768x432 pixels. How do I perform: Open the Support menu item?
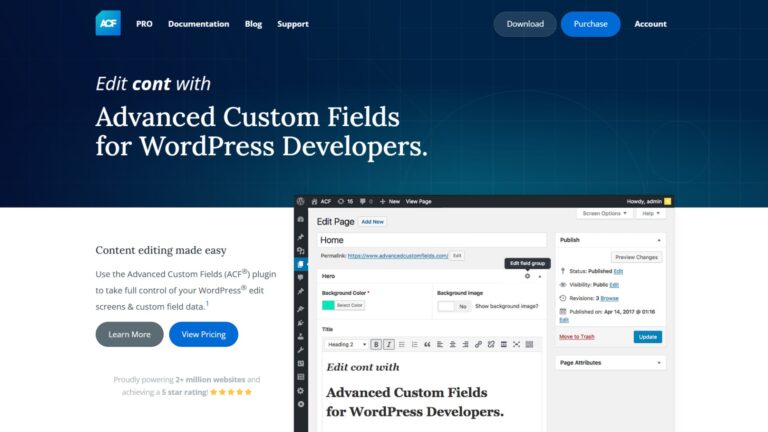(x=293, y=24)
